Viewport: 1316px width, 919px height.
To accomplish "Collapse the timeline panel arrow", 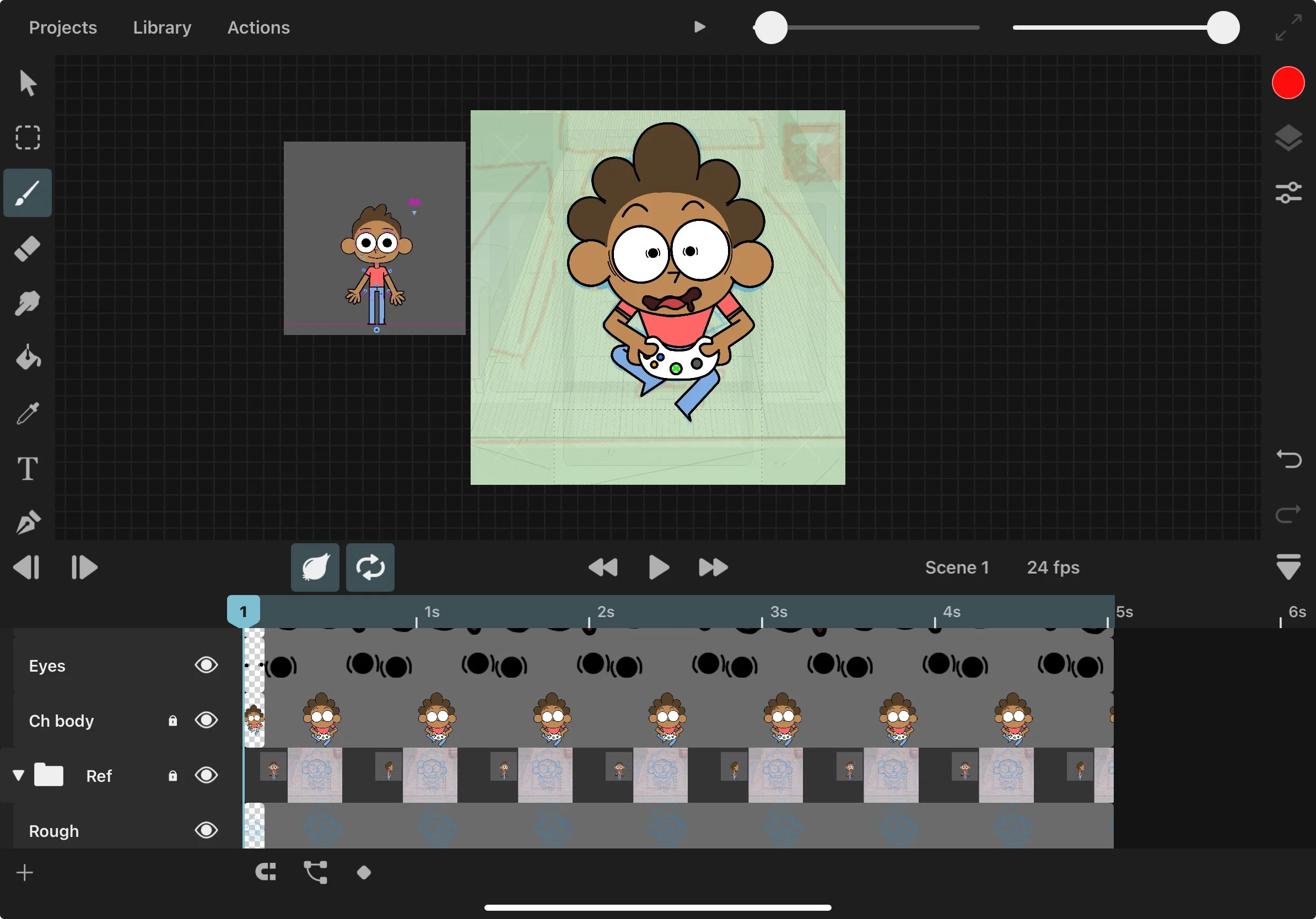I will (1288, 567).
